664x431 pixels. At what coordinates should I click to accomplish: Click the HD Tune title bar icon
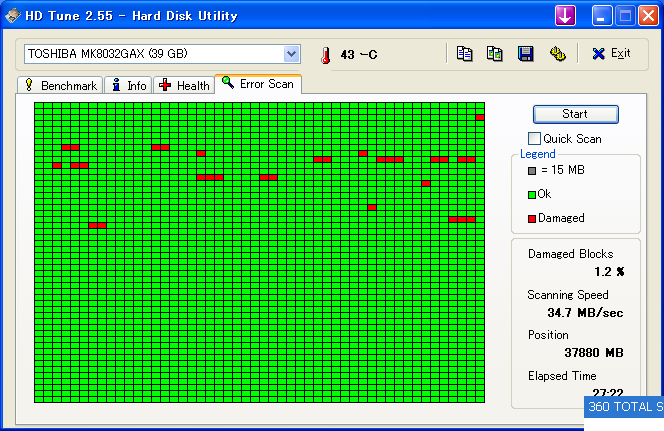click(12, 15)
